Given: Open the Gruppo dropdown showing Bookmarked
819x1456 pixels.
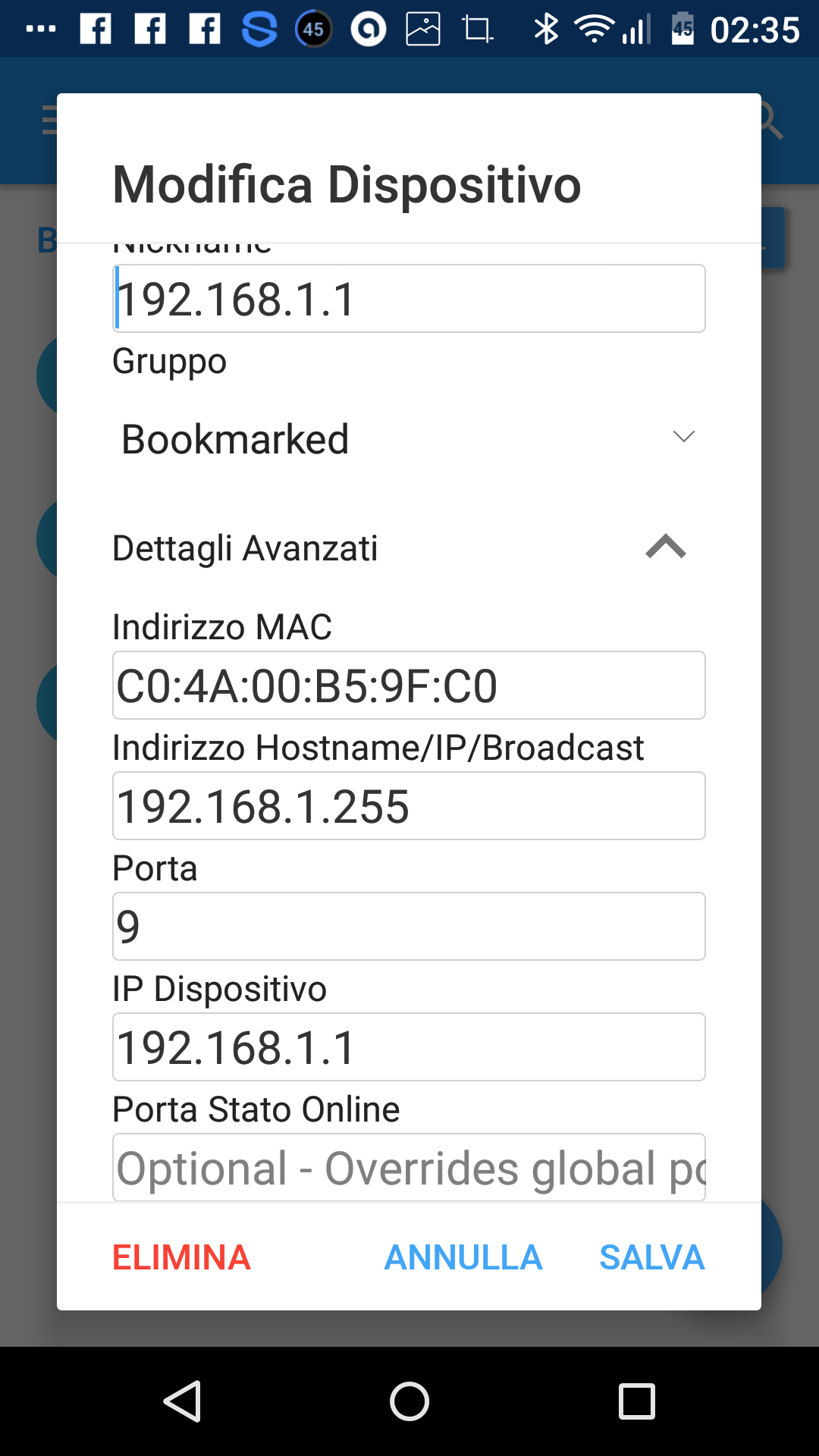Looking at the screenshot, I should (409, 438).
